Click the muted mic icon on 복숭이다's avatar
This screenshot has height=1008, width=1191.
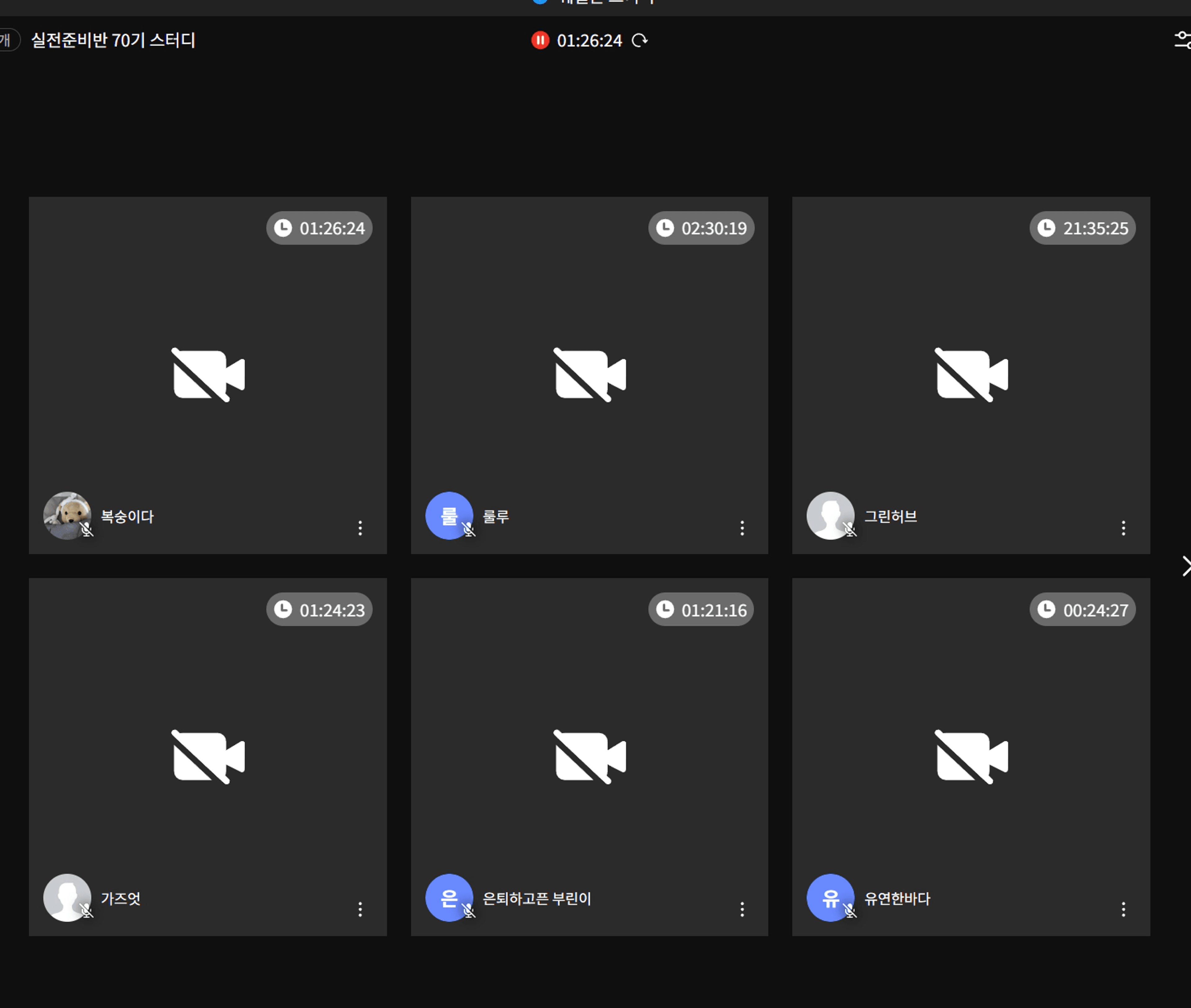[86, 529]
